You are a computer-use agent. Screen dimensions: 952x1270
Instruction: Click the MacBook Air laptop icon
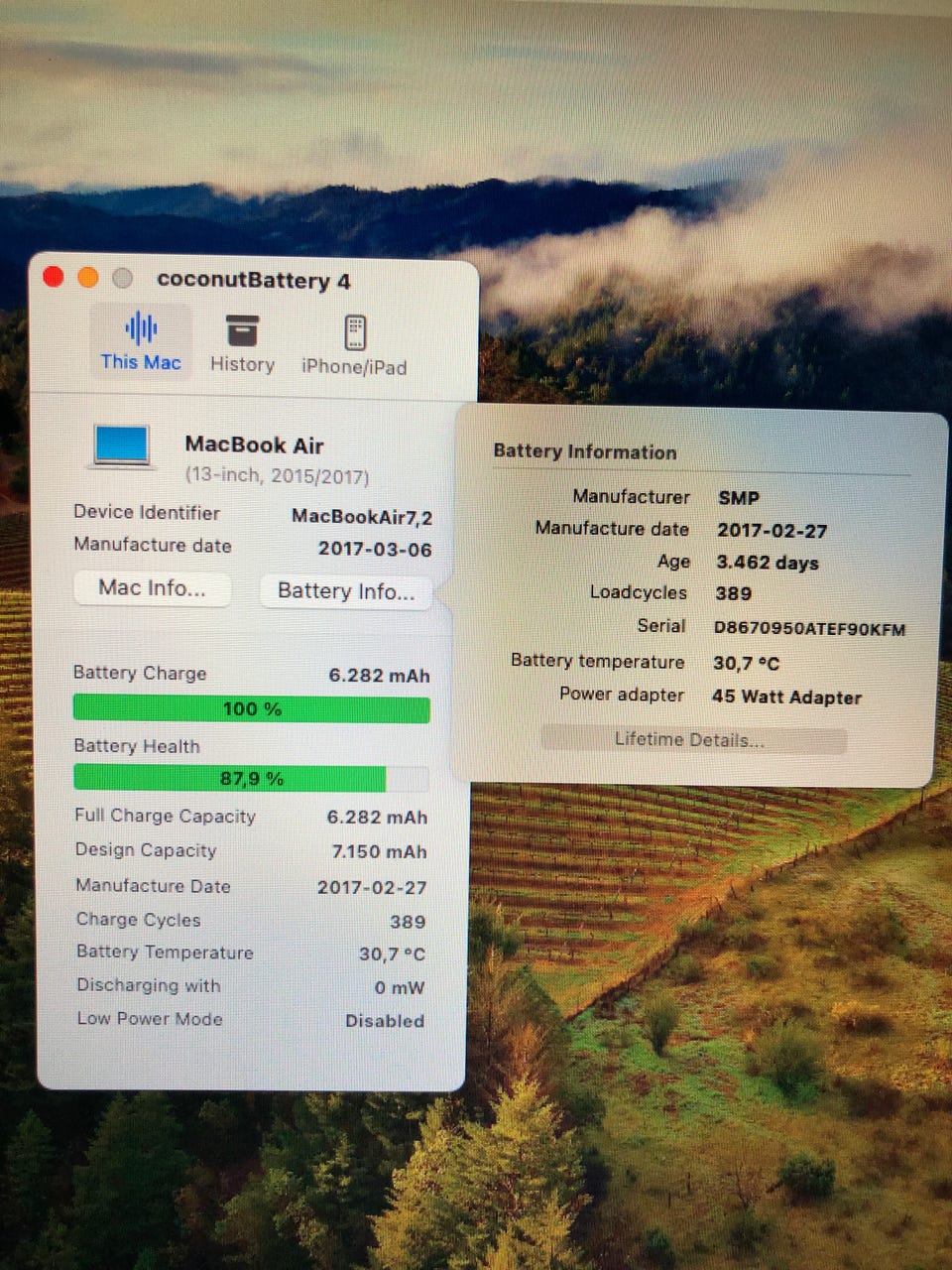click(x=122, y=445)
